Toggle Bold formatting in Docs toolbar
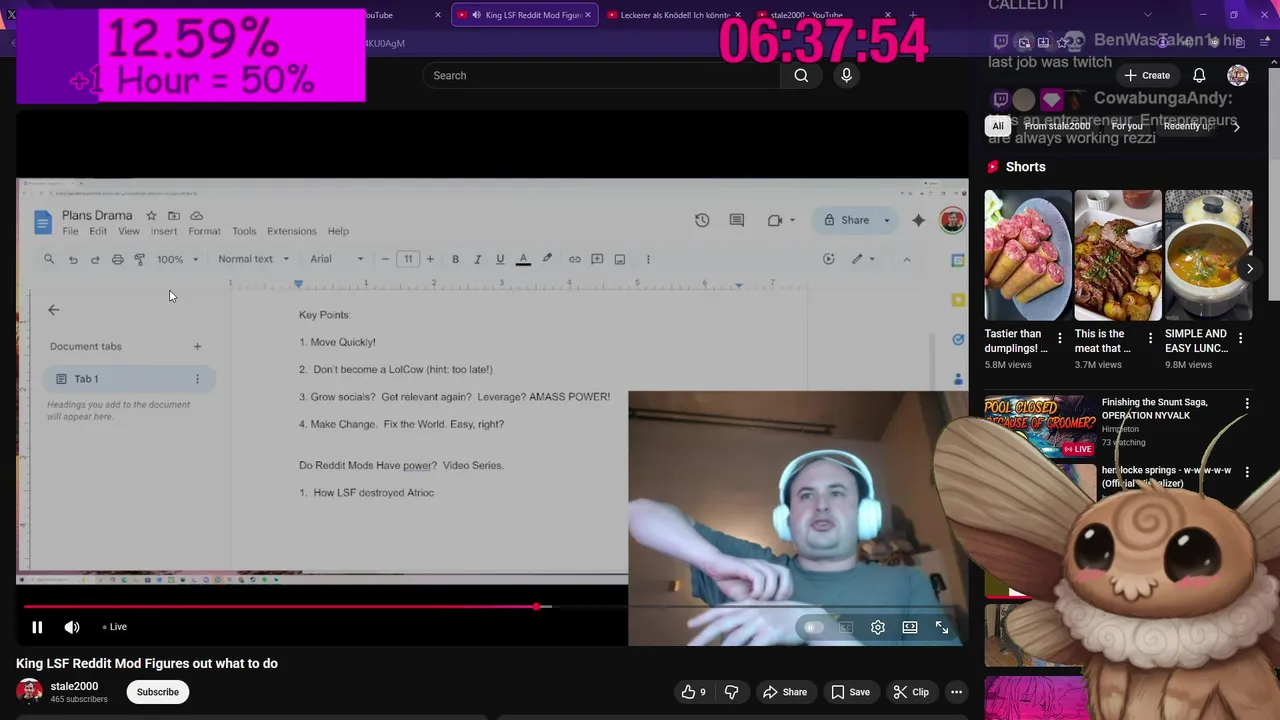Image resolution: width=1280 pixels, height=720 pixels. pyautogui.click(x=455, y=259)
